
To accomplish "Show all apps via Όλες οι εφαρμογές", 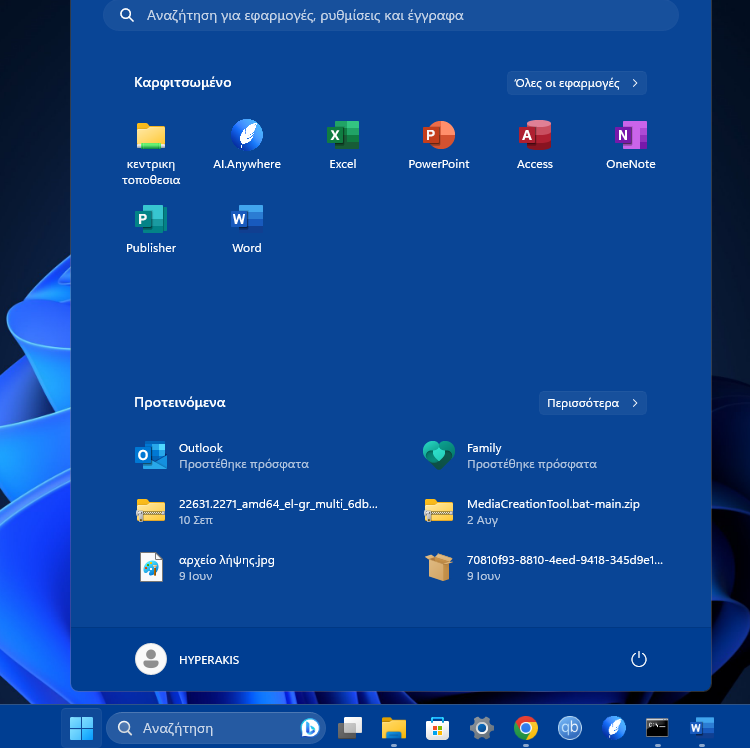I will 576,83.
